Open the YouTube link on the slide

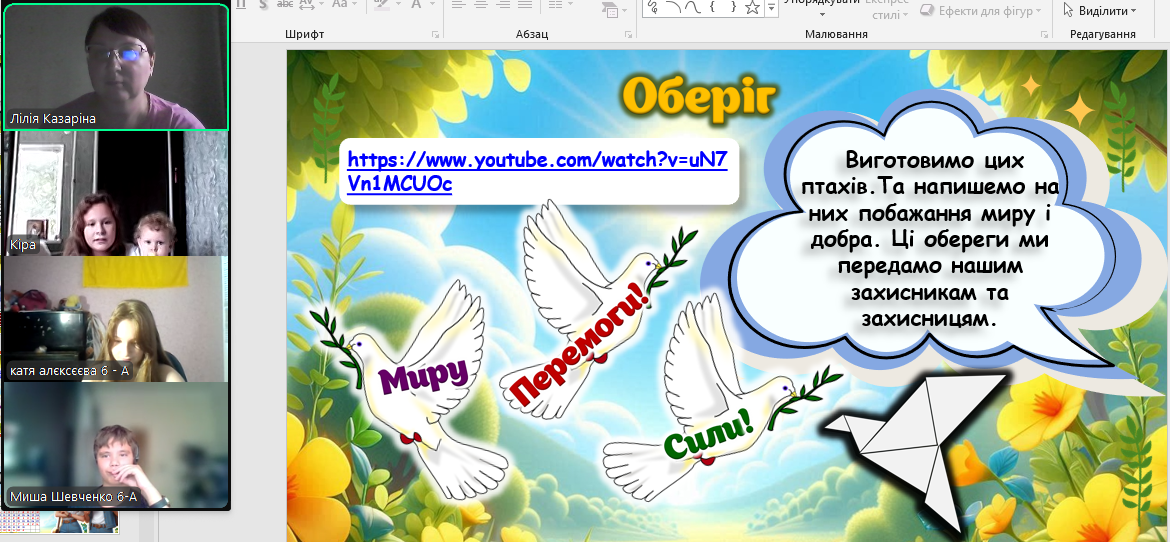[x=537, y=171]
